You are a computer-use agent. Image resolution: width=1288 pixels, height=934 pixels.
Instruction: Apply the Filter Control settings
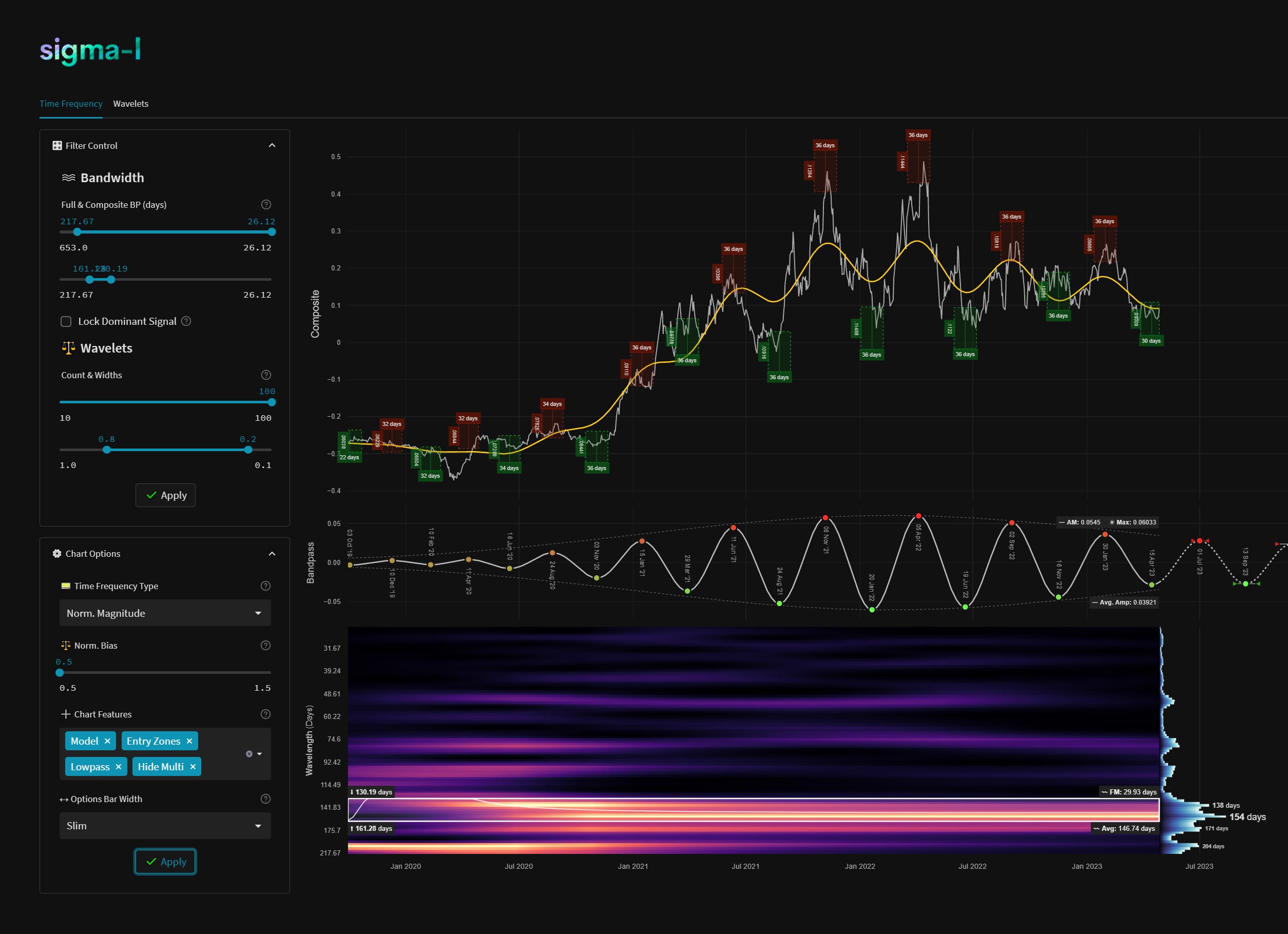point(165,495)
